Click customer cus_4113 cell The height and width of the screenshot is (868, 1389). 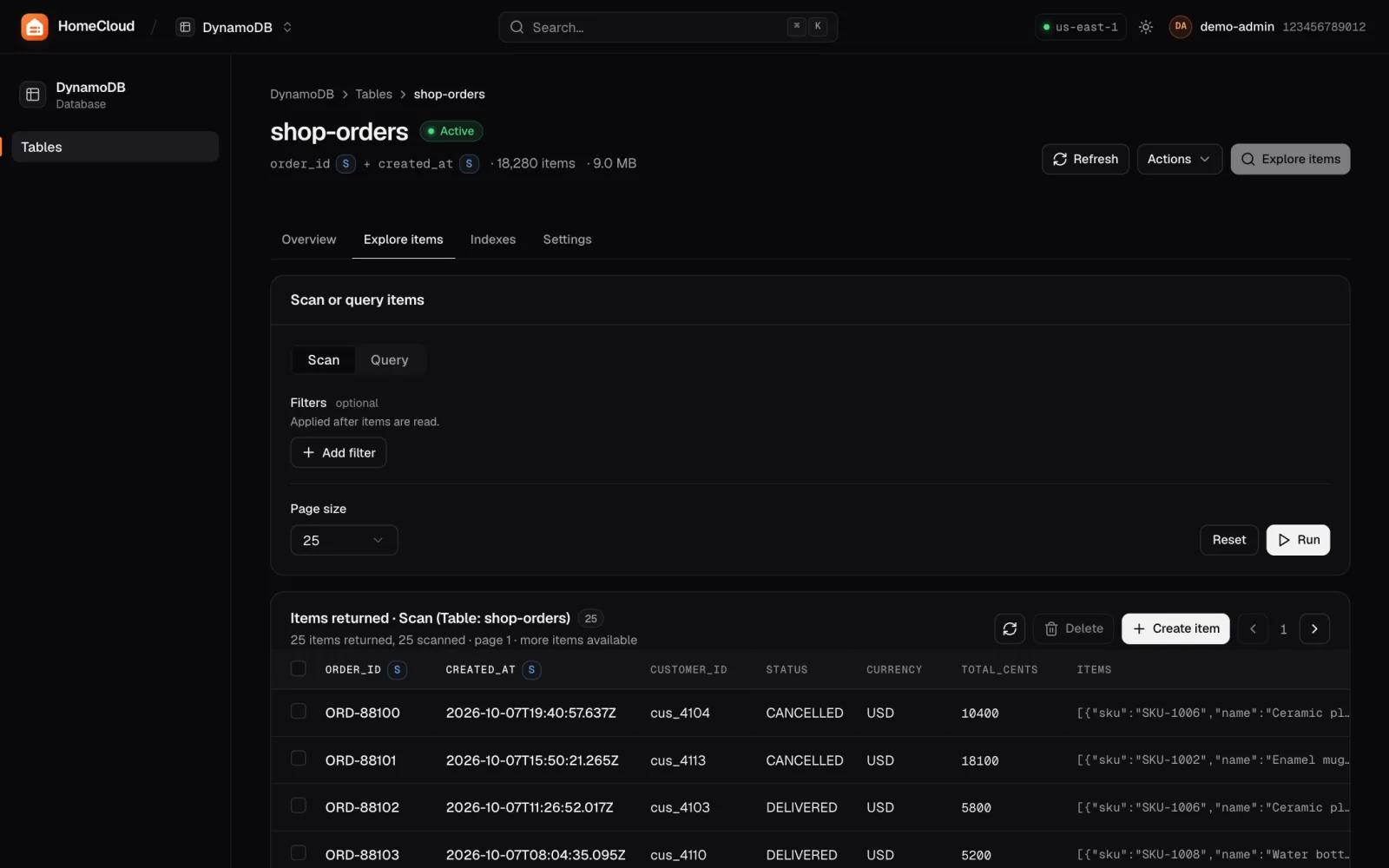point(678,760)
